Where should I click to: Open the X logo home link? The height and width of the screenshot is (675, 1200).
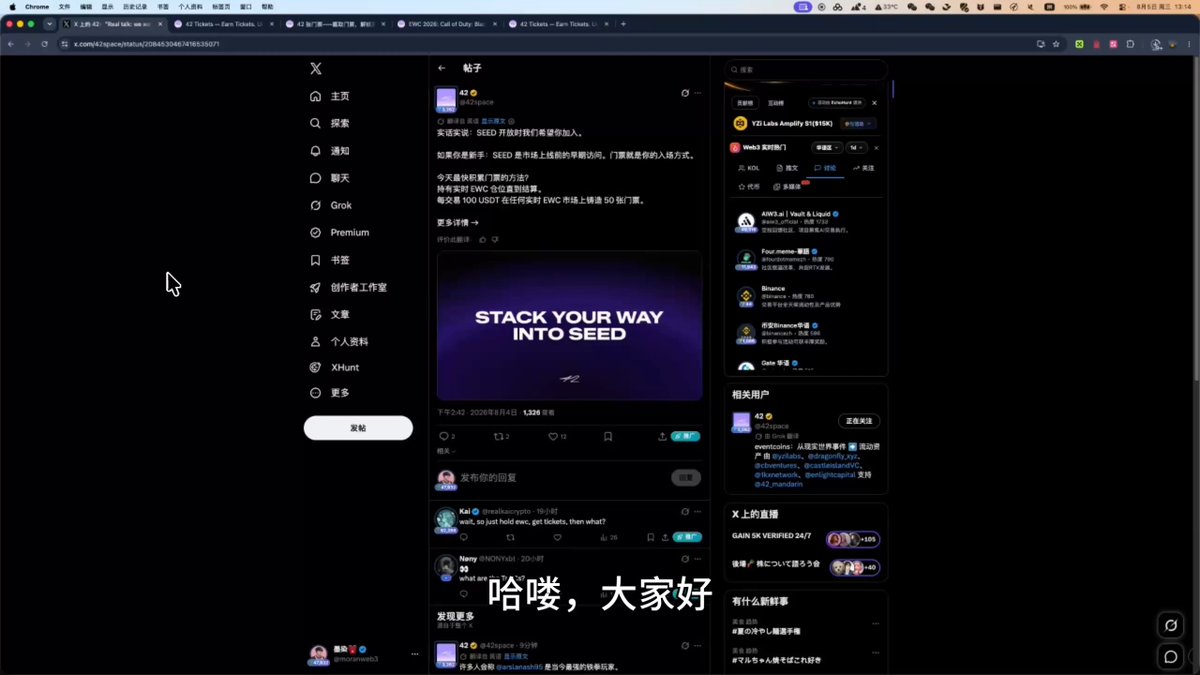click(316, 68)
